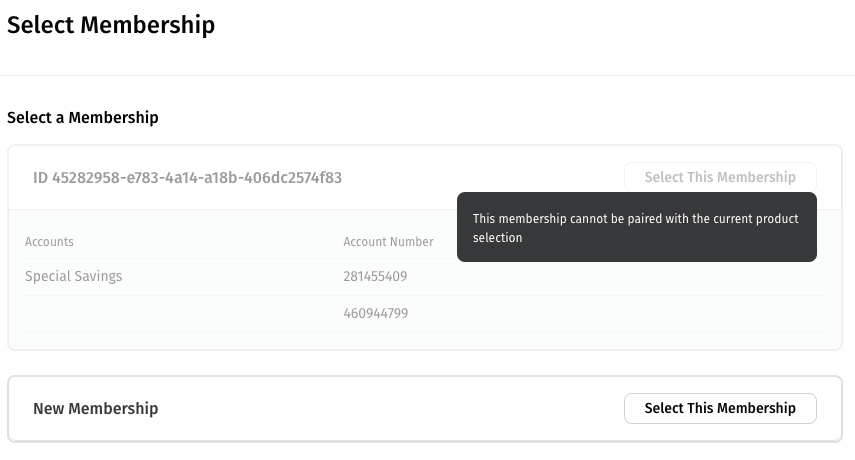Click blank space right of Select a Membership heading
The height and width of the screenshot is (460, 855).
(x=500, y=118)
